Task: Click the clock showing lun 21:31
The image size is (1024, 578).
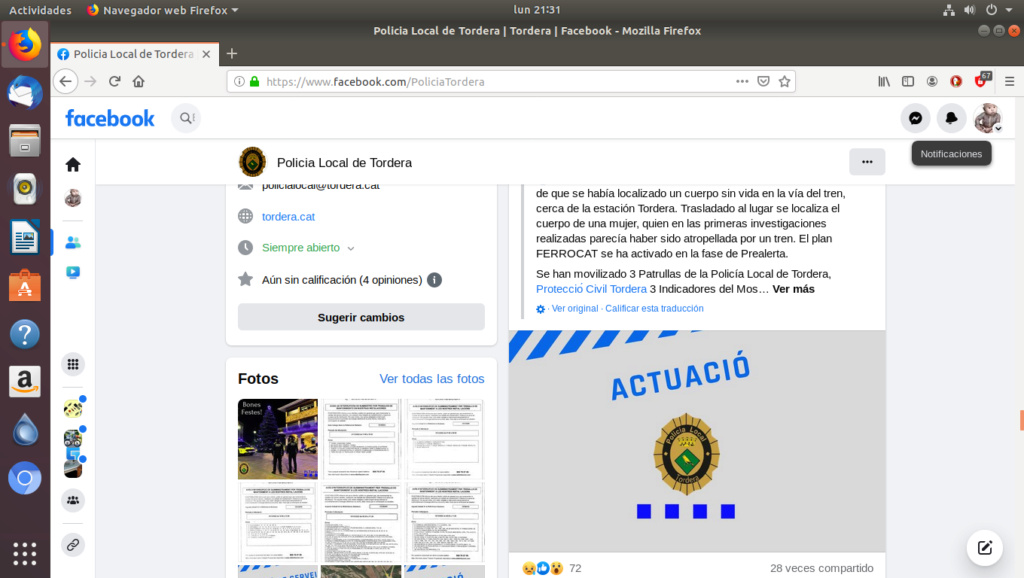Action: click(x=537, y=10)
